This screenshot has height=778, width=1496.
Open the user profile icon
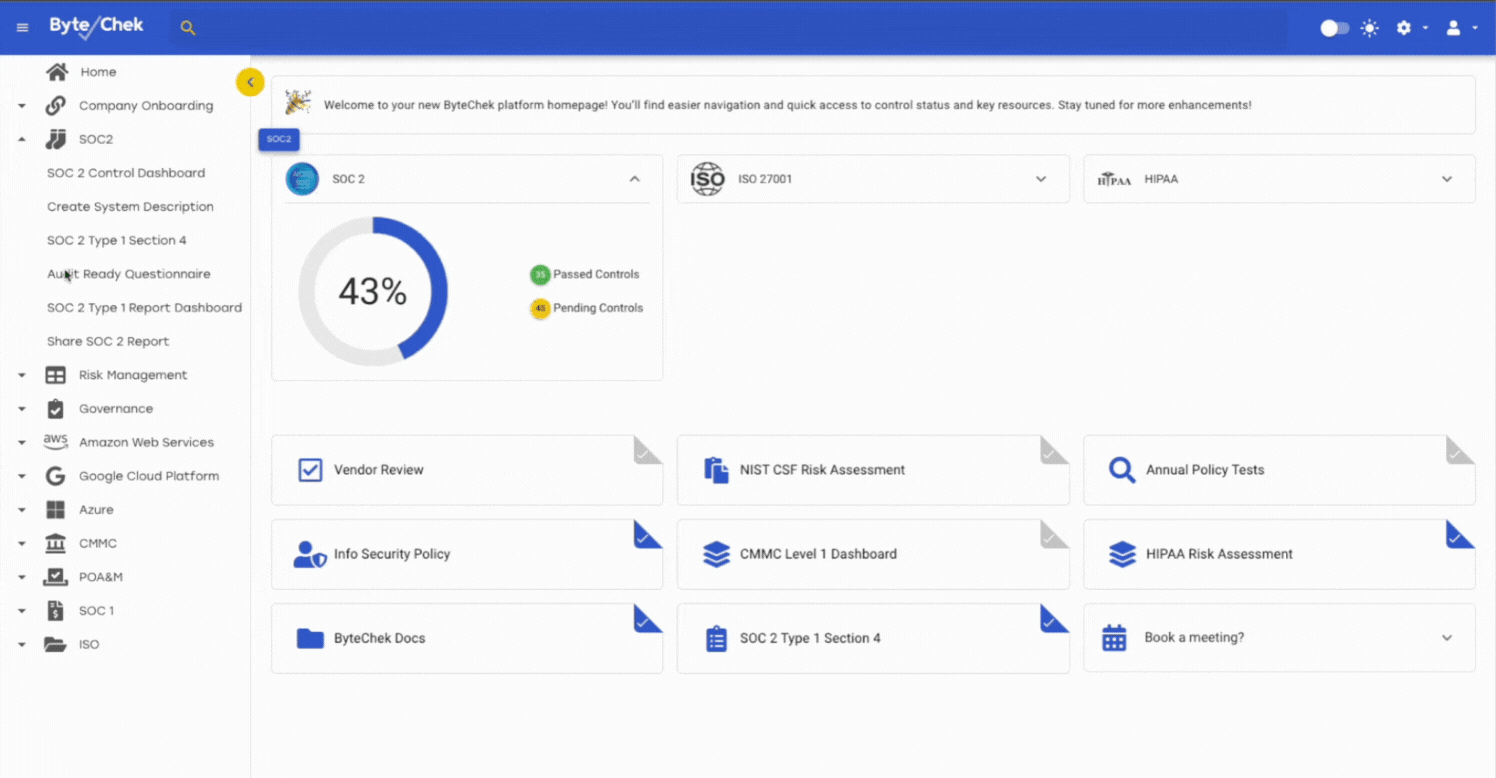1454,28
